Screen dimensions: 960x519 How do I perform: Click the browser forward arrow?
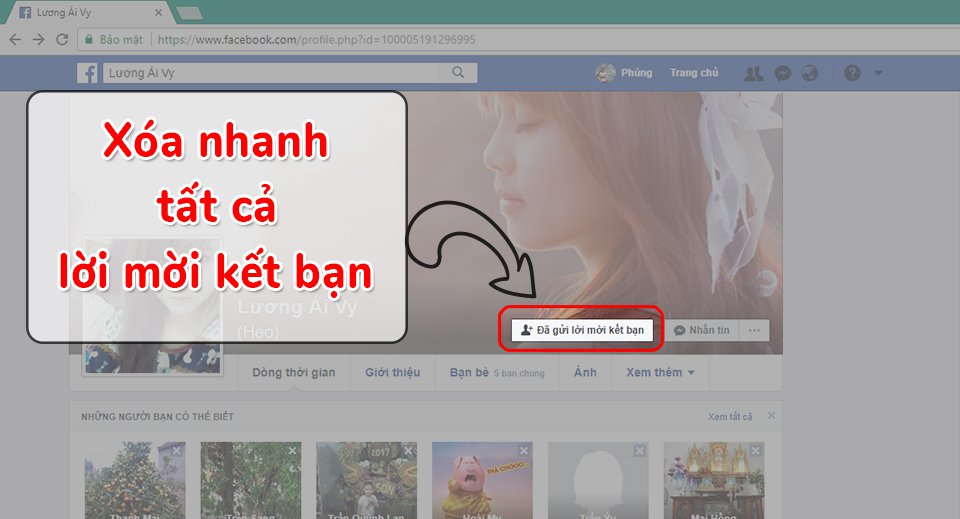[x=39, y=40]
